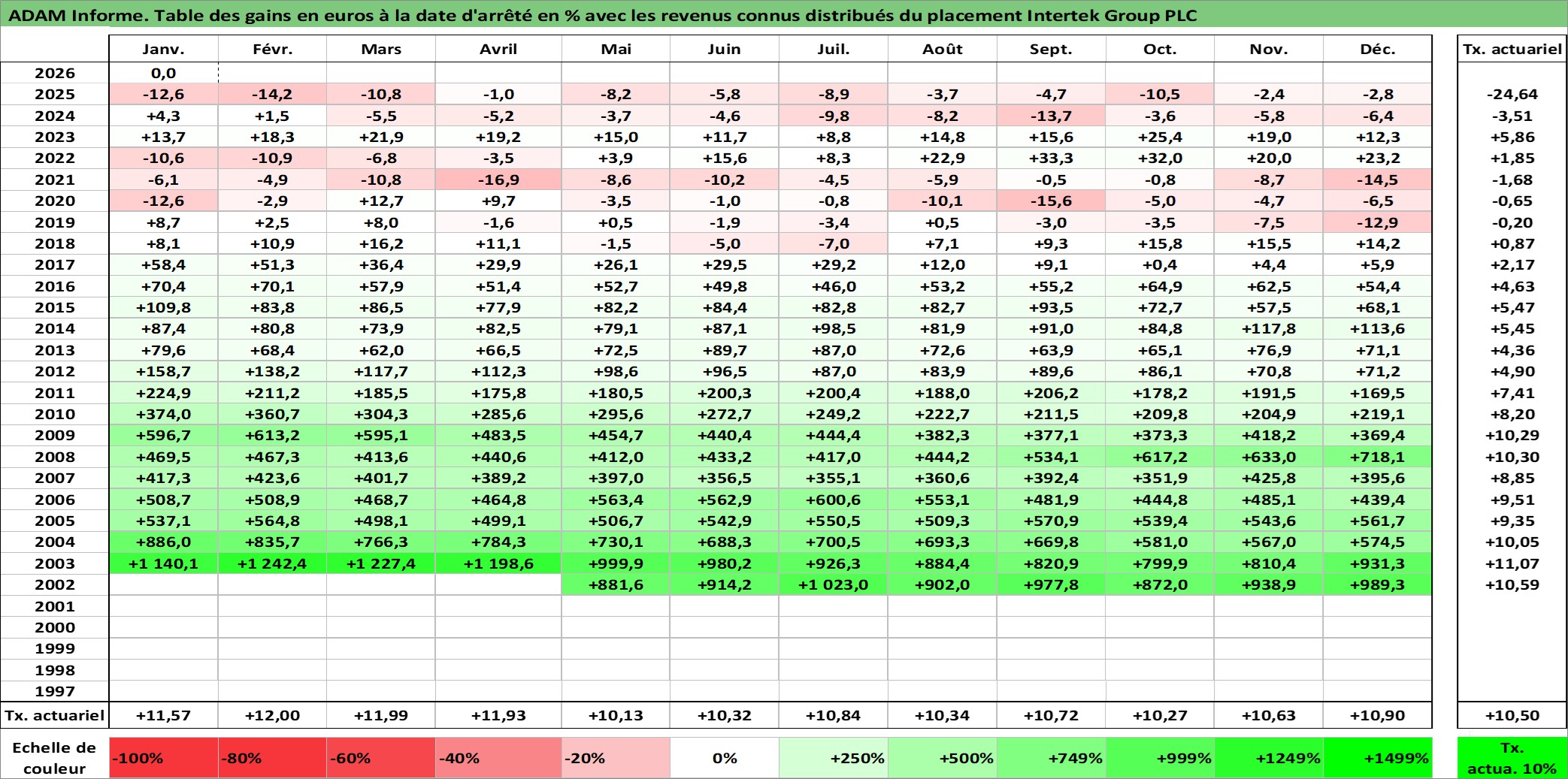The height and width of the screenshot is (779, 1568).
Task: Select the cell showing 0,0 for 2026
Action: pyautogui.click(x=163, y=73)
